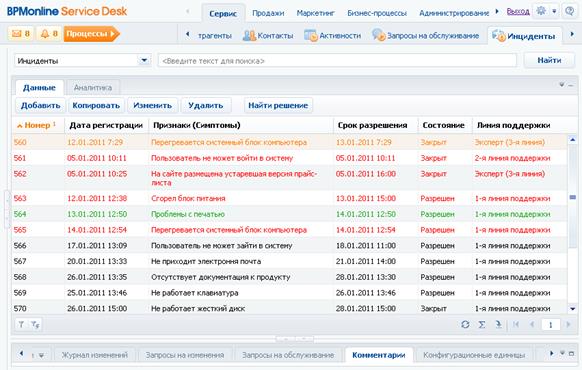Viewport: 582px width, 370px height.
Task: Click grid scrollbar up arrow
Action: 572,140
